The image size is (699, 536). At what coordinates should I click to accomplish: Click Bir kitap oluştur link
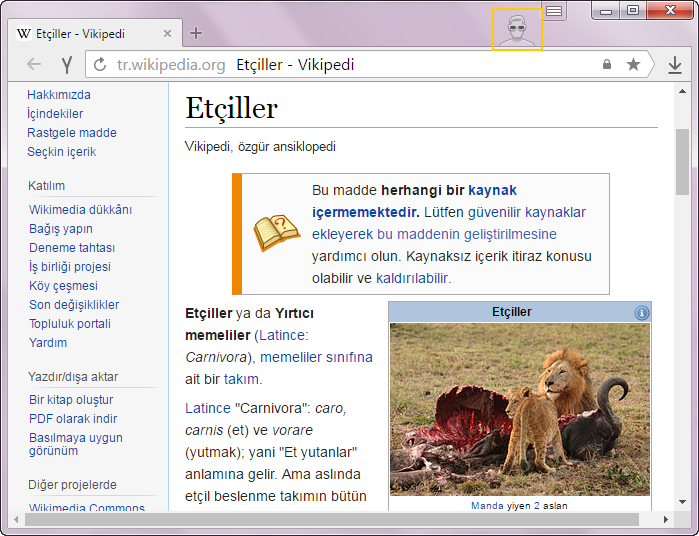click(71, 400)
